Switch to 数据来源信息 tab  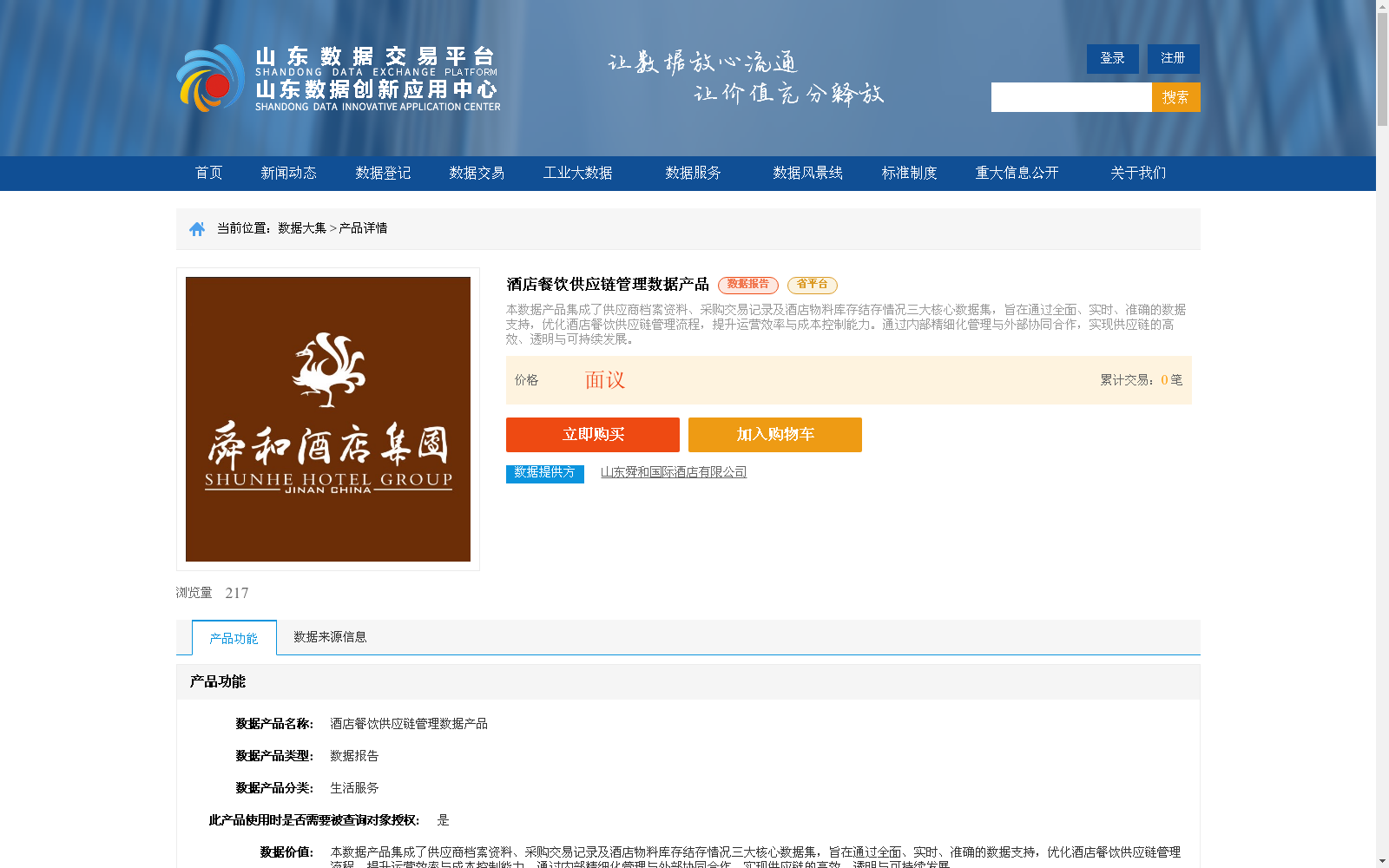[x=330, y=637]
